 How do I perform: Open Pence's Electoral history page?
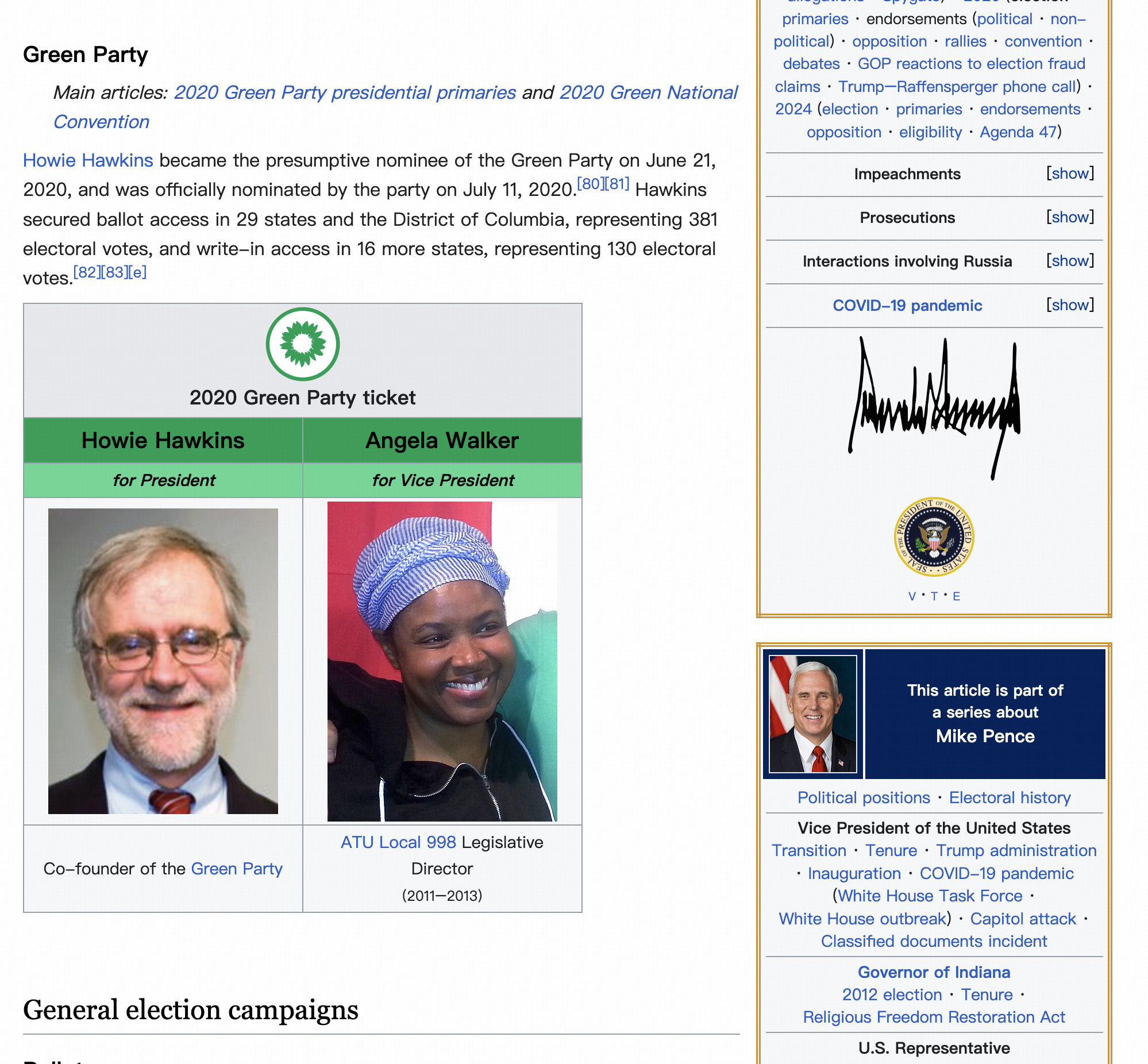click(1010, 797)
